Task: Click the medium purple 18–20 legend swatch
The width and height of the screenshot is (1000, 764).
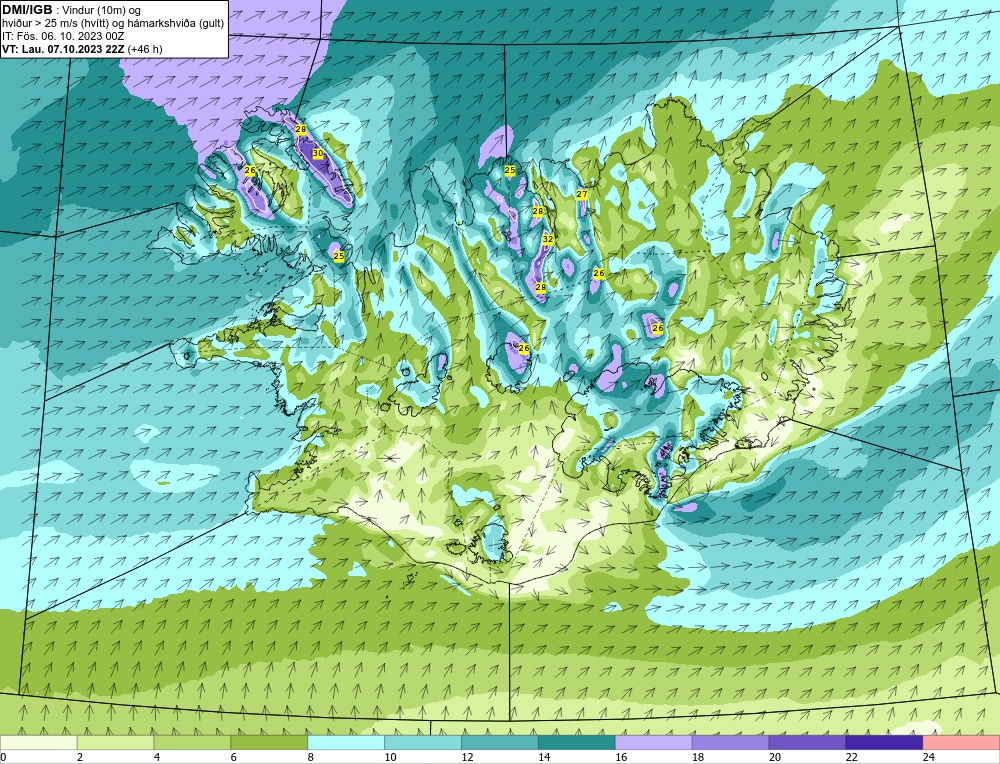Action: pos(730,742)
